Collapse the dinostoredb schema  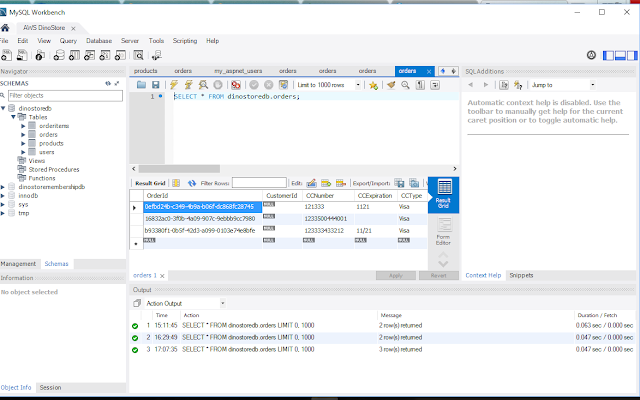click(3, 108)
